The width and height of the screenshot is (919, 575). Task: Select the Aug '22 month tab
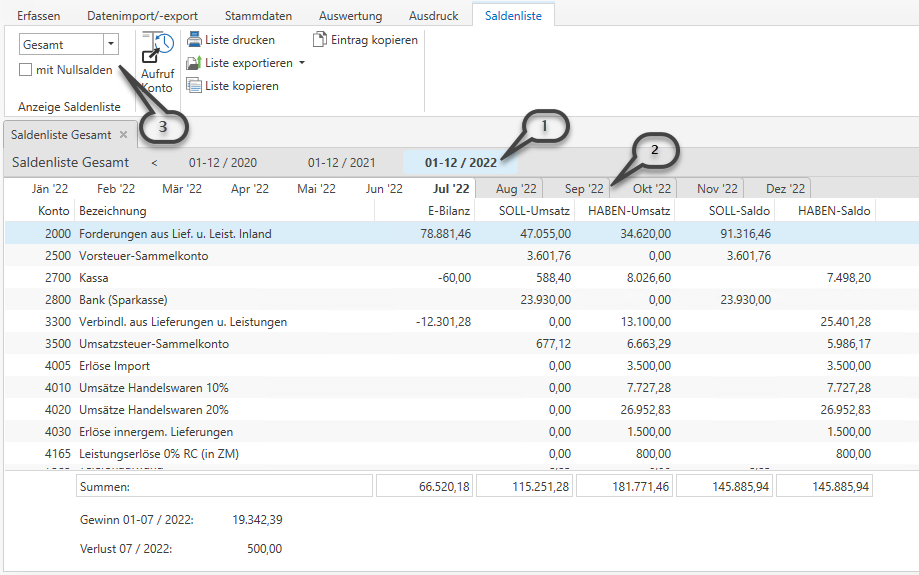coord(516,188)
